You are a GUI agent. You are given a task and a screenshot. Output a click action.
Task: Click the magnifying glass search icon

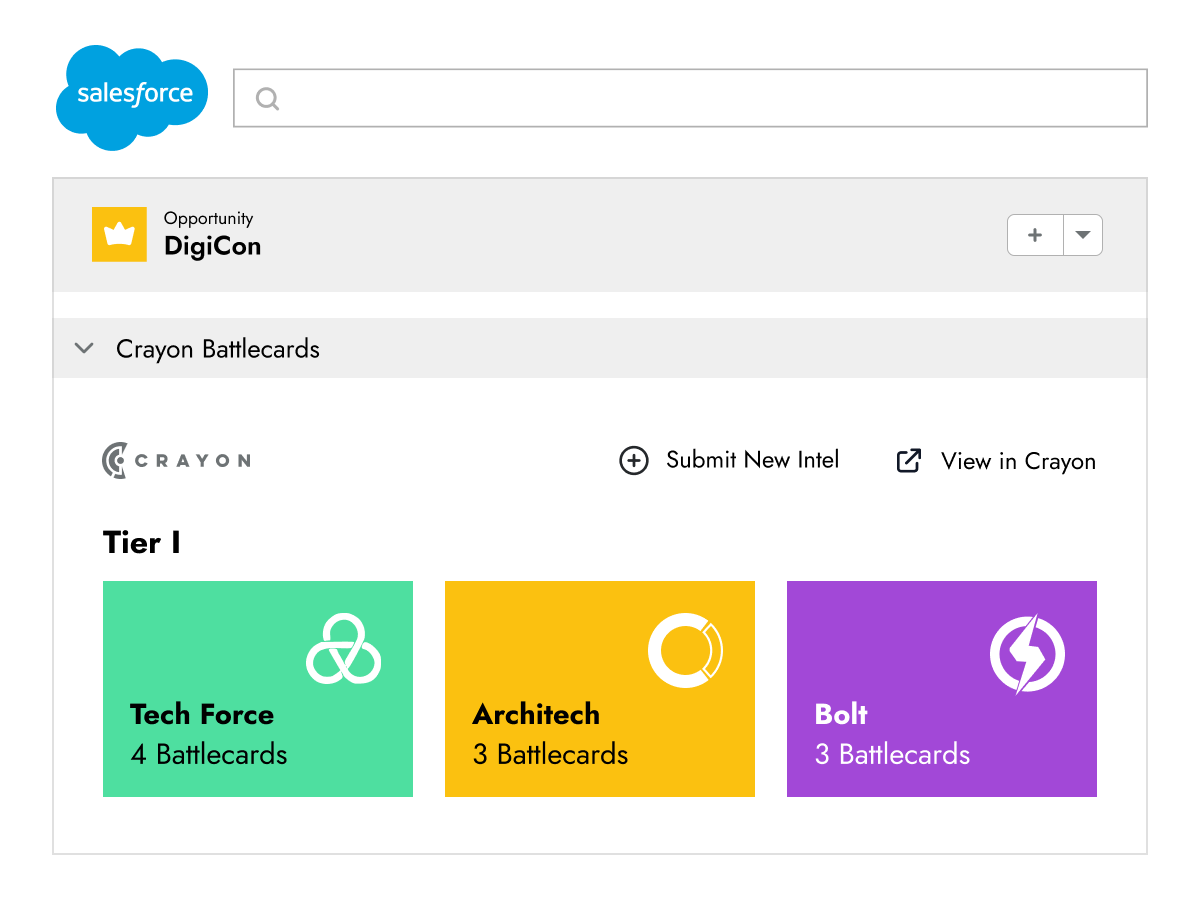tap(267, 99)
